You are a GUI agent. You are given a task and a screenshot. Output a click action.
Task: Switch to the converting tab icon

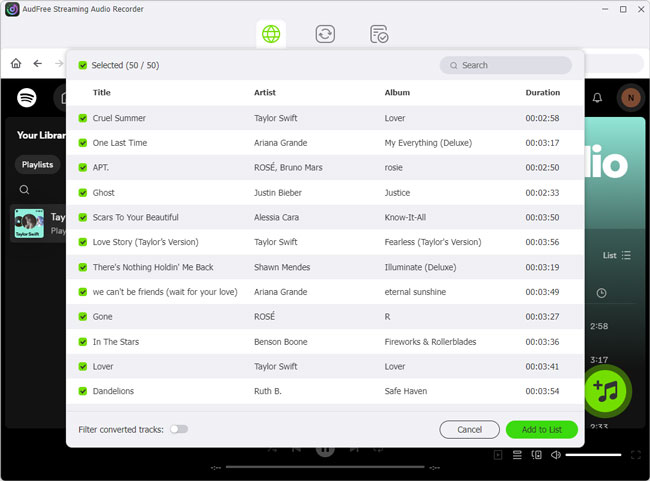click(325, 34)
